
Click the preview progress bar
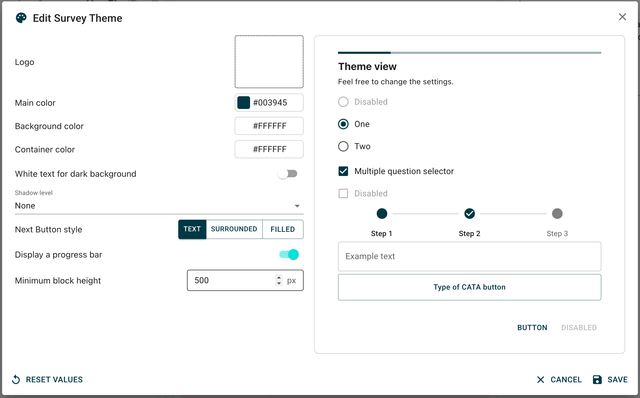(x=469, y=53)
